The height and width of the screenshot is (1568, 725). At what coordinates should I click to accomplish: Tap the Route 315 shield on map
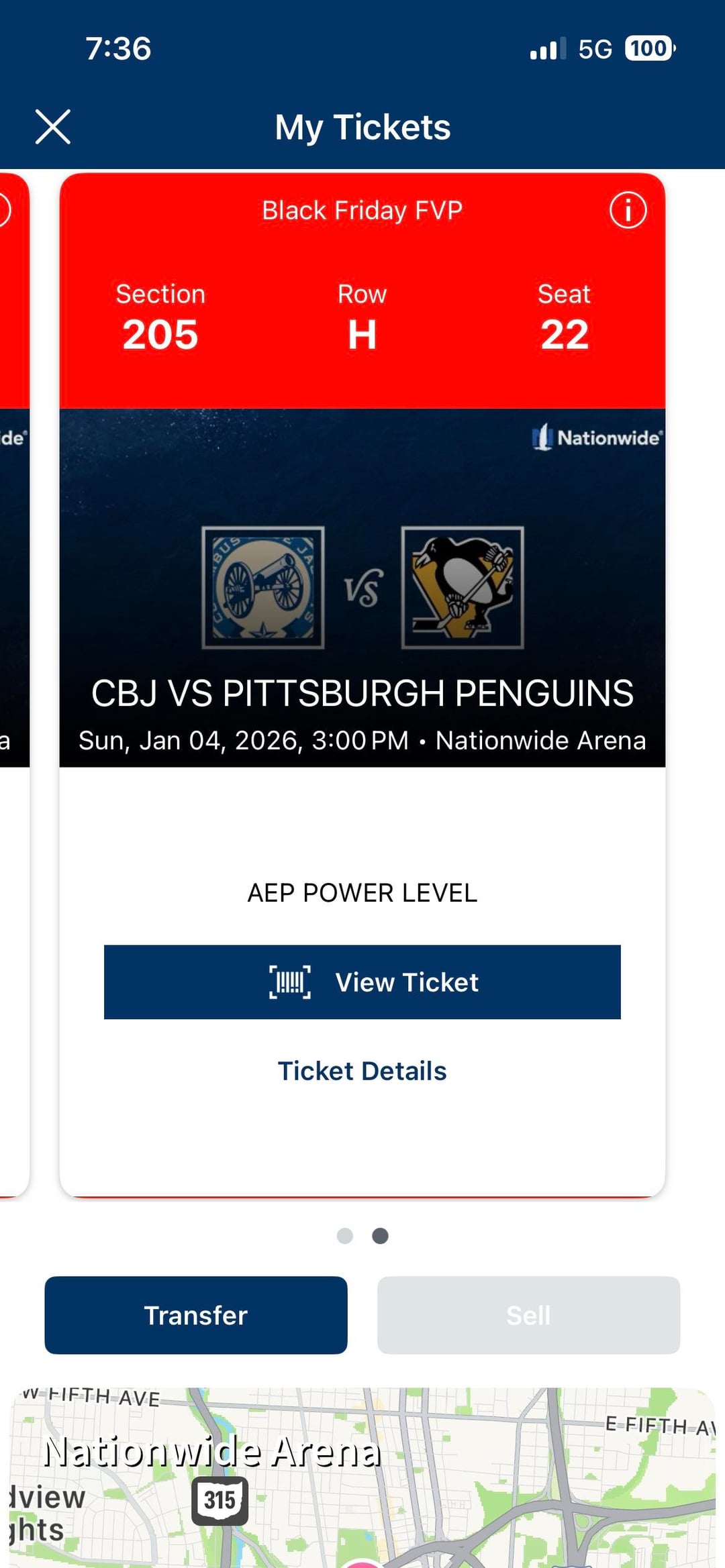click(220, 1500)
